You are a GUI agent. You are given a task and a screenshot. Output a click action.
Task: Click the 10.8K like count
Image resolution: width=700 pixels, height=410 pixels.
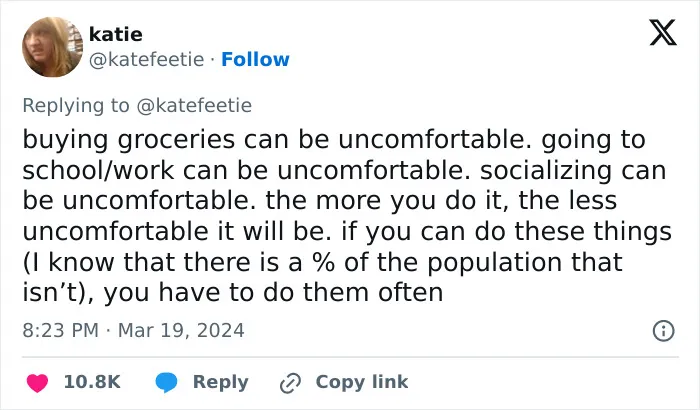pos(92,382)
